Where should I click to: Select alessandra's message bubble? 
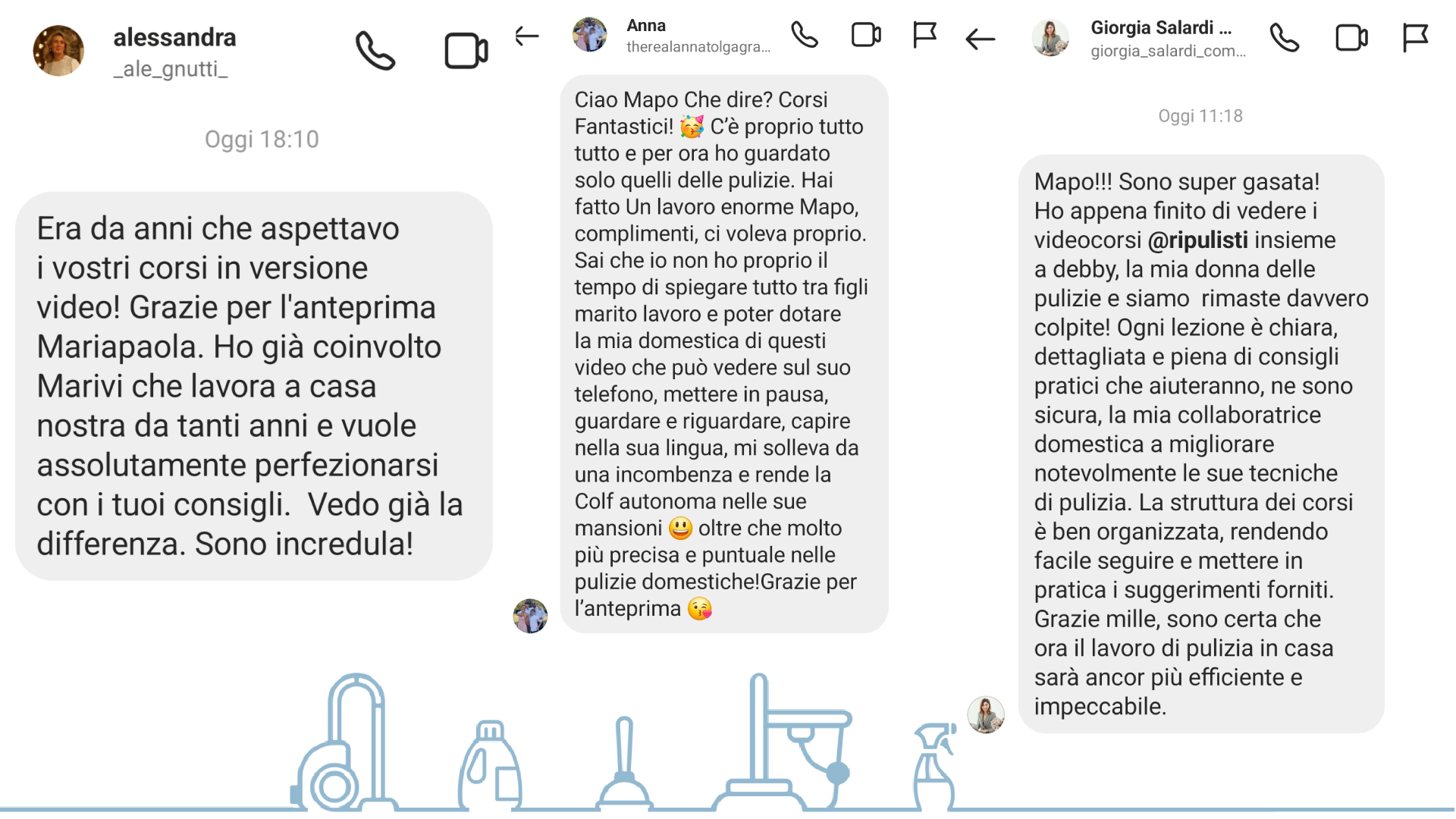click(x=254, y=386)
